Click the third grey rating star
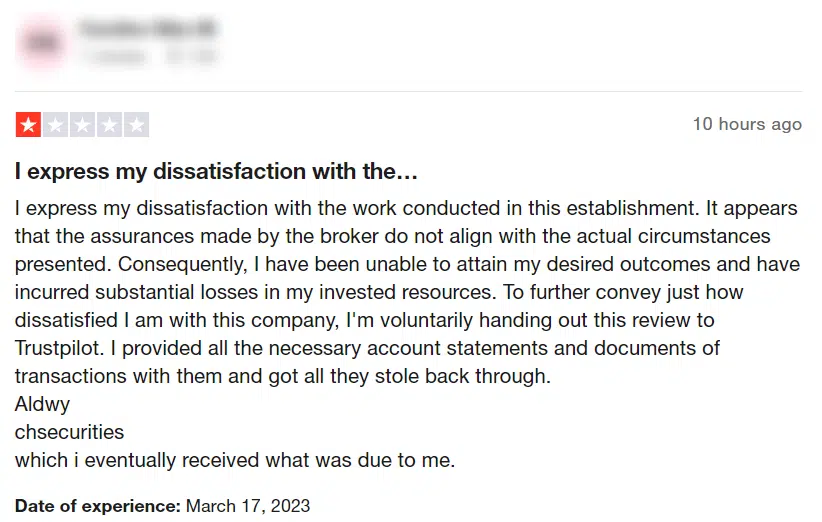This screenshot has height=522, width=822. 82,125
